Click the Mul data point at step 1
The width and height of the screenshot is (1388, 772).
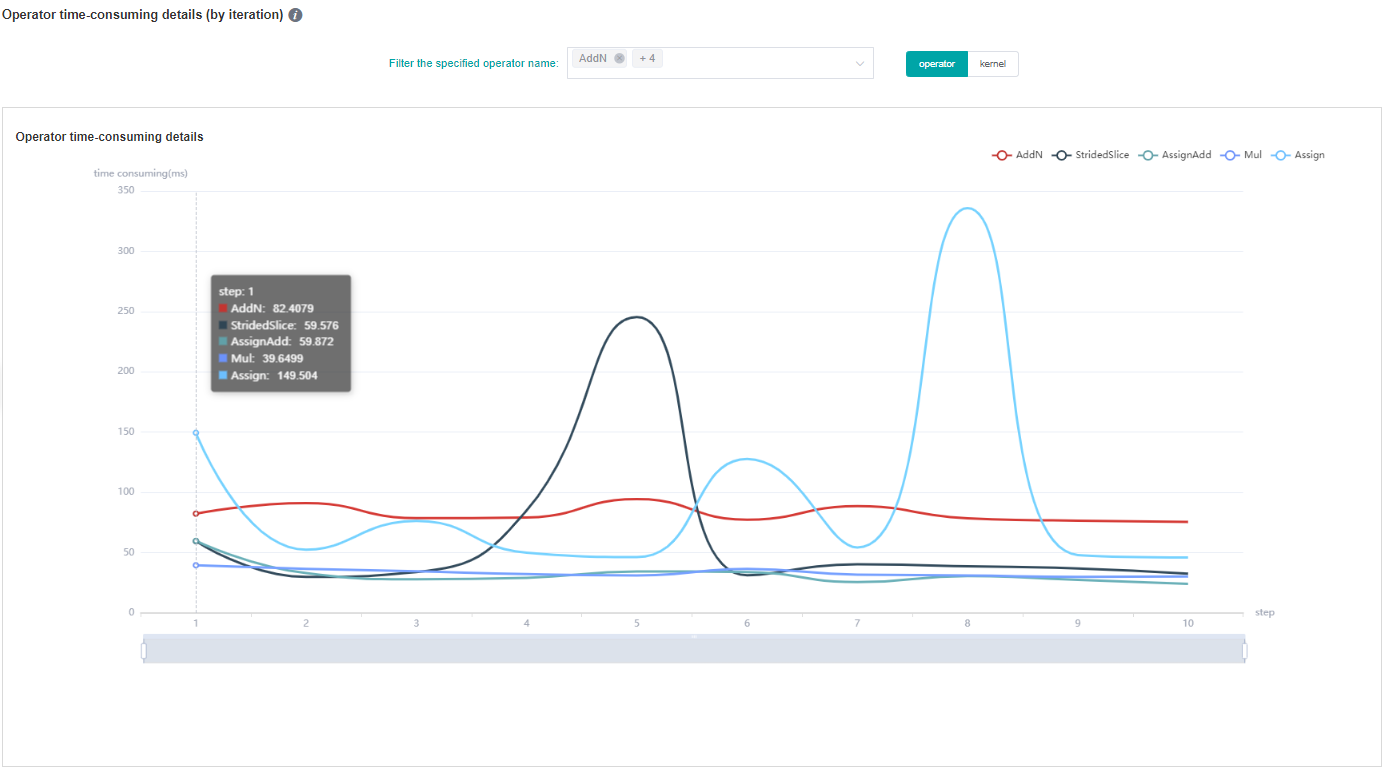(196, 565)
